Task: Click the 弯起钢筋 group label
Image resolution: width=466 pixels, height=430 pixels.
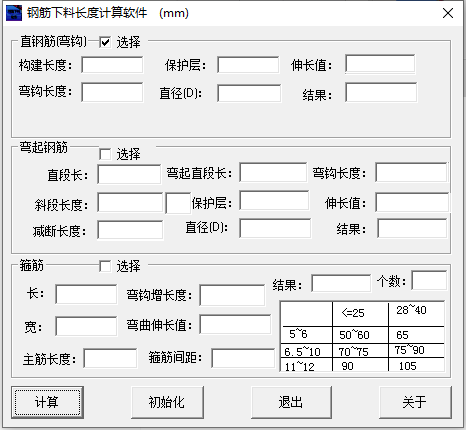Action: coord(43,147)
